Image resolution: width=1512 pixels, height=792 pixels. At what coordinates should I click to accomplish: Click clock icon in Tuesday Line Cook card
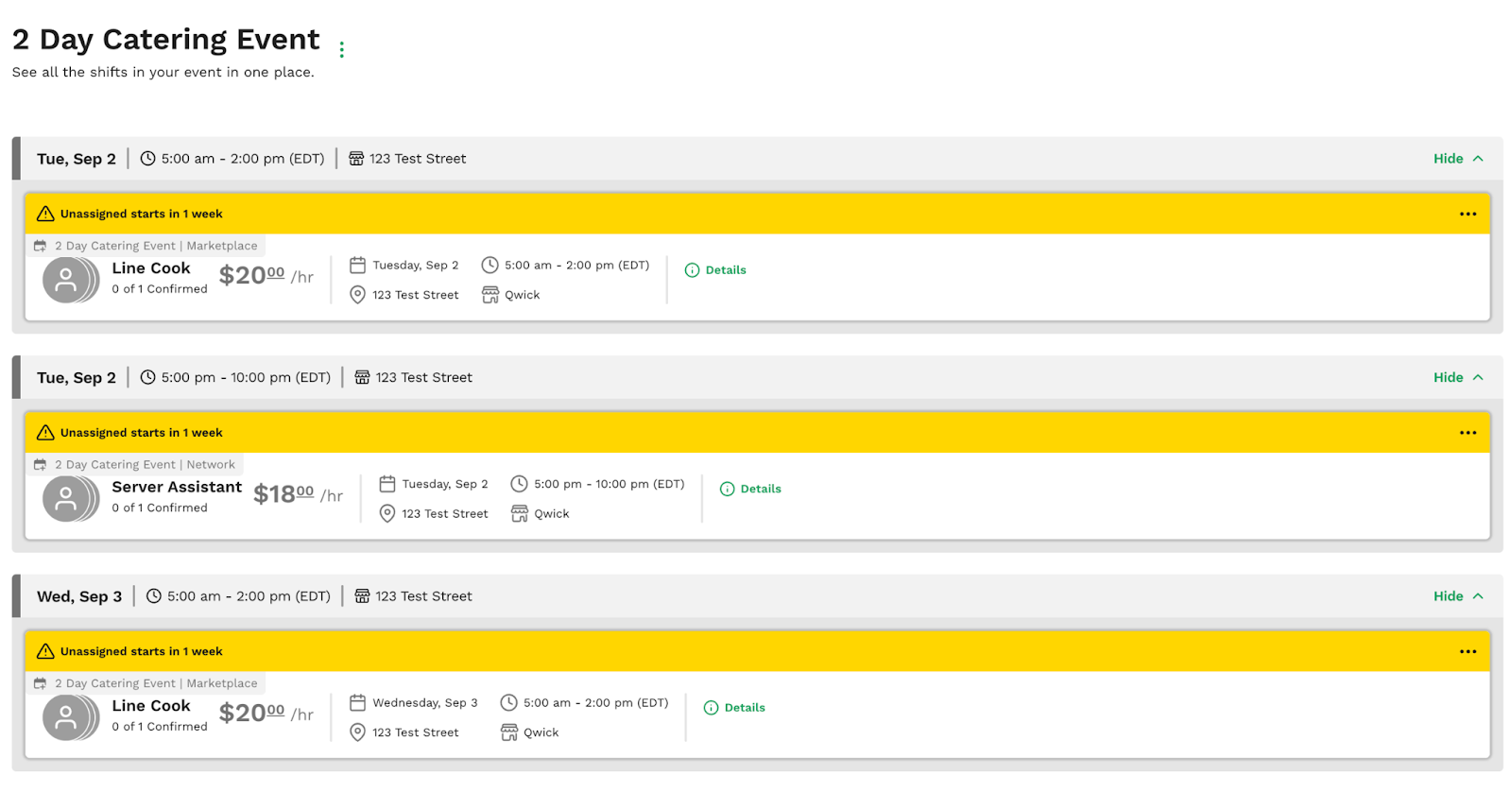tap(490, 266)
